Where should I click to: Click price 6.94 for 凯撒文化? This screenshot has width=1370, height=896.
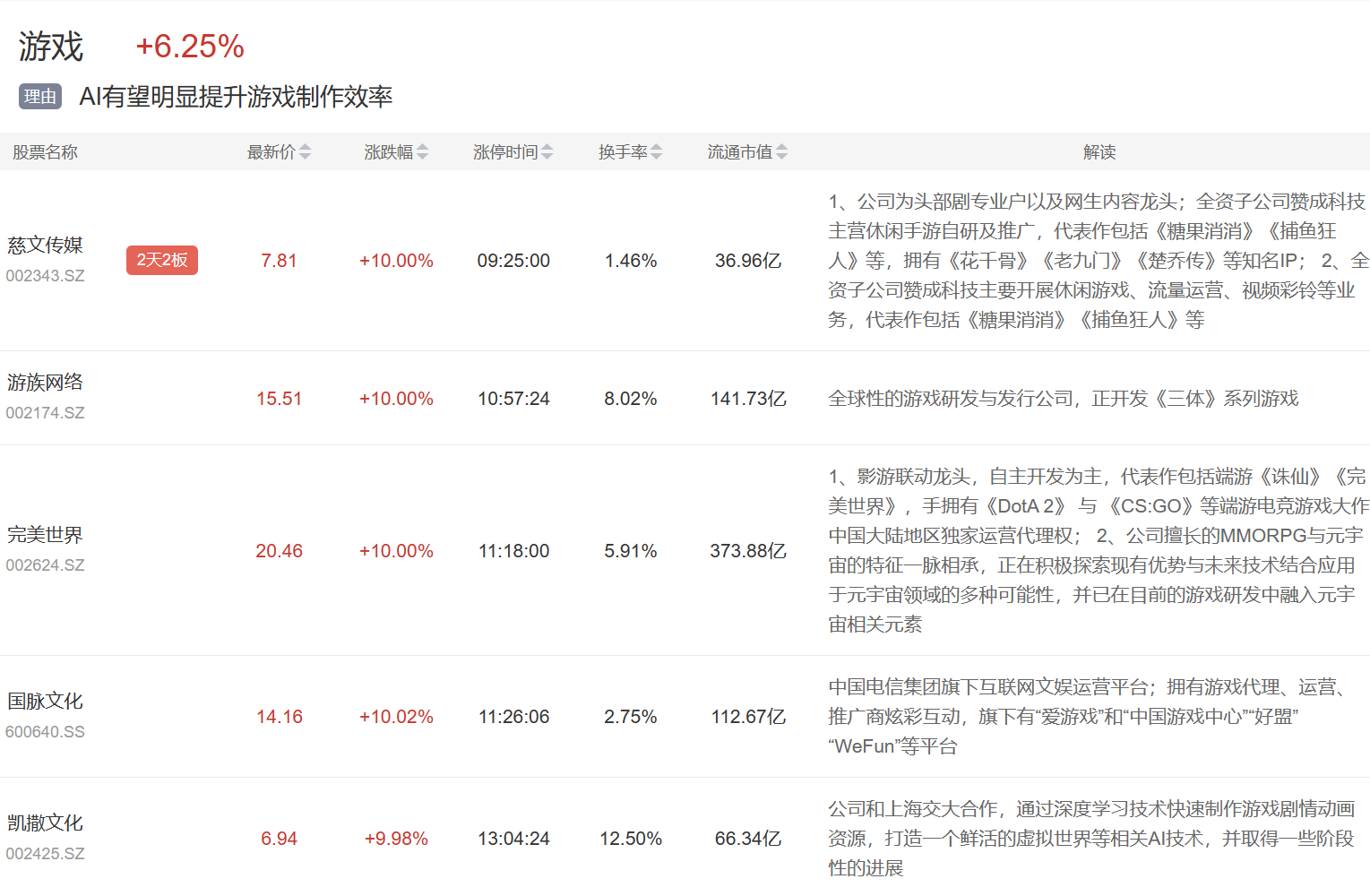click(279, 839)
